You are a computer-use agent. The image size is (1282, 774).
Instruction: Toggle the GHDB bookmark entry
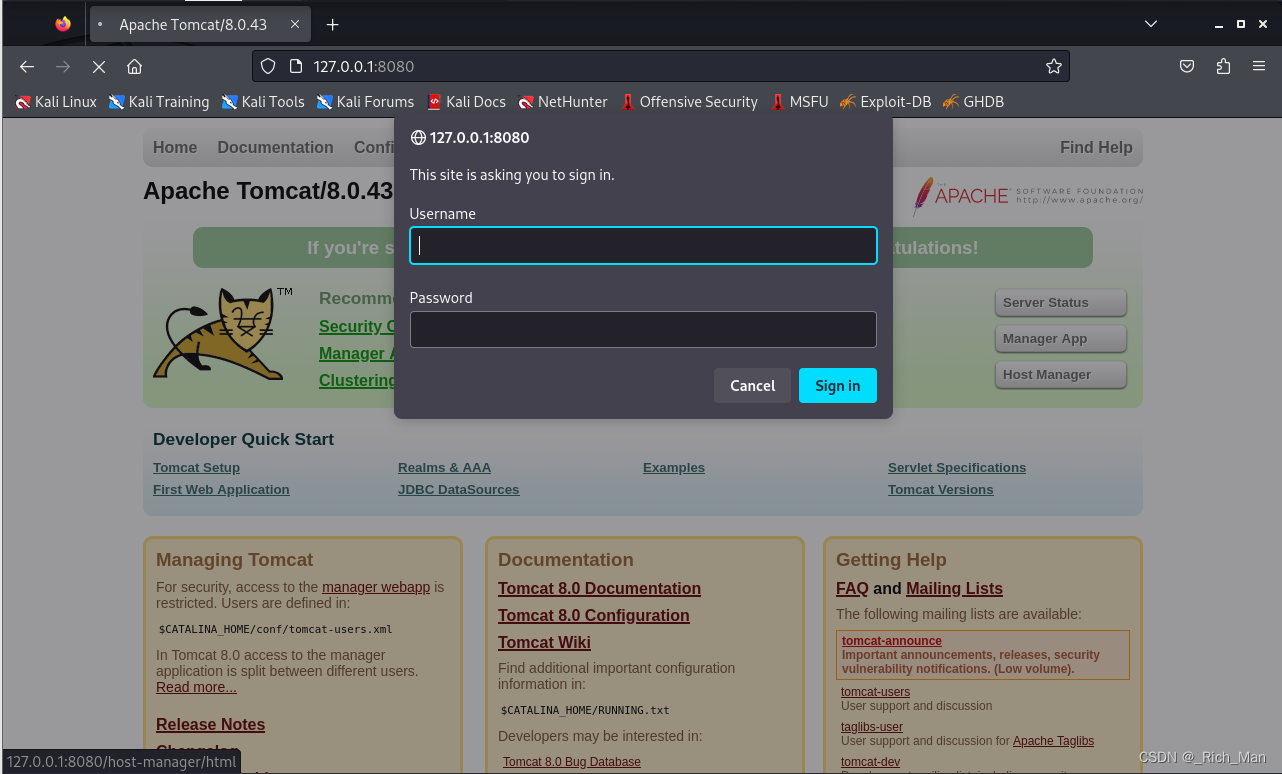[972, 101]
